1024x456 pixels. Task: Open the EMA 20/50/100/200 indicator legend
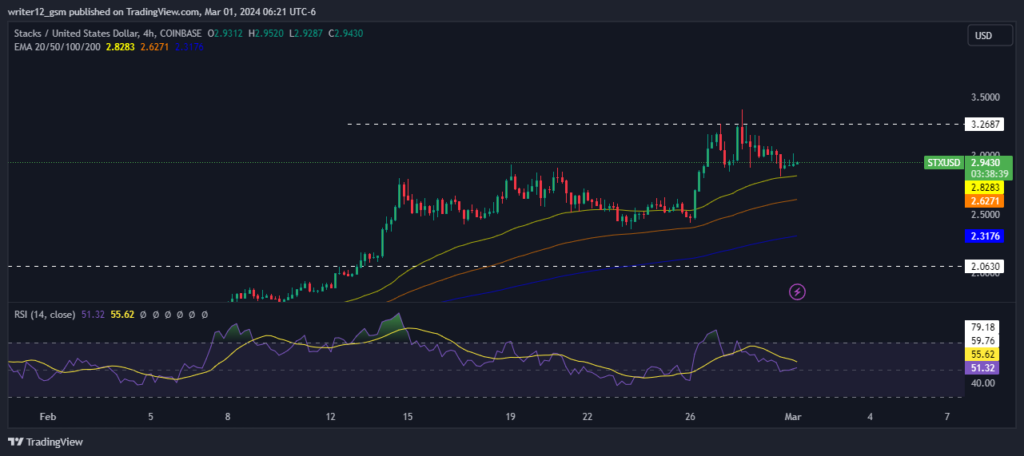click(58, 47)
